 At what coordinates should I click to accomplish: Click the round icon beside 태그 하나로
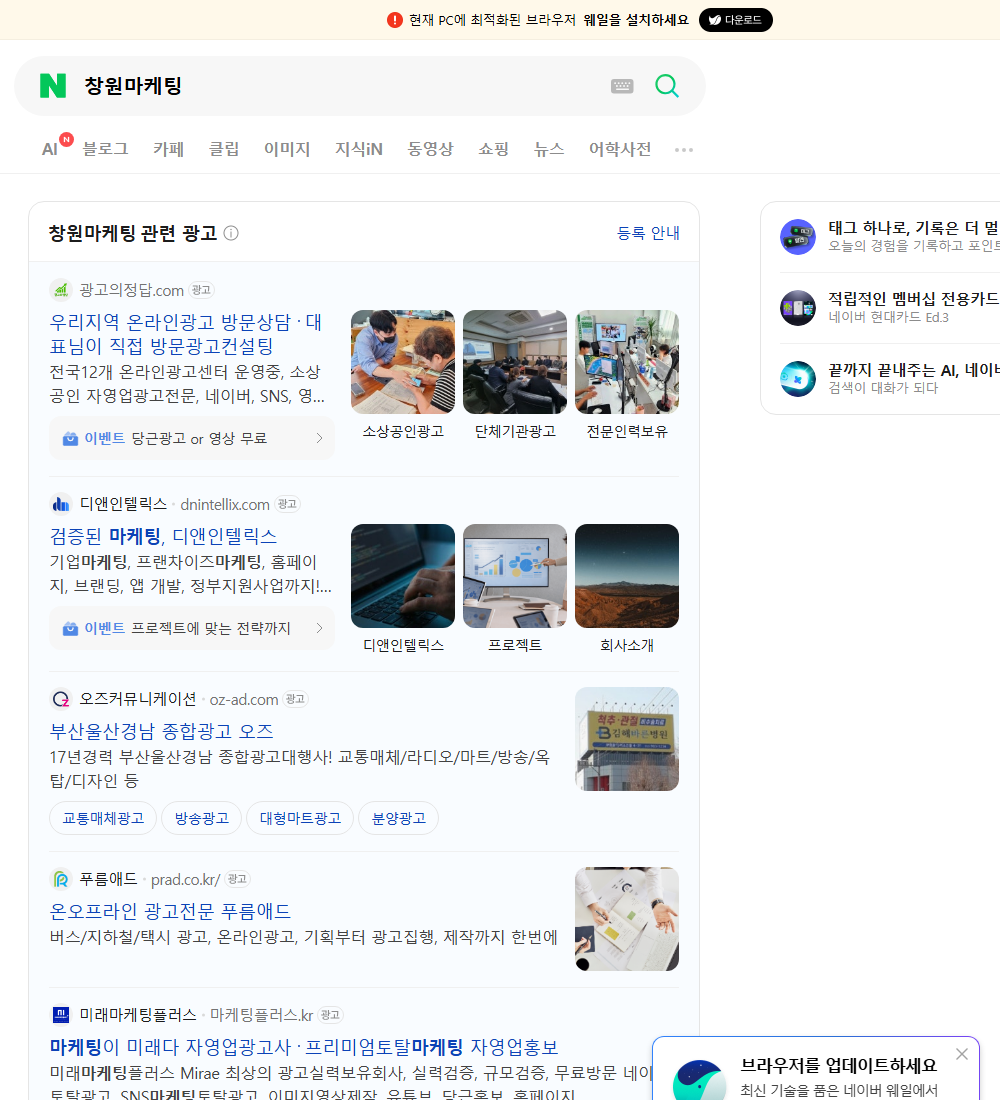point(798,236)
